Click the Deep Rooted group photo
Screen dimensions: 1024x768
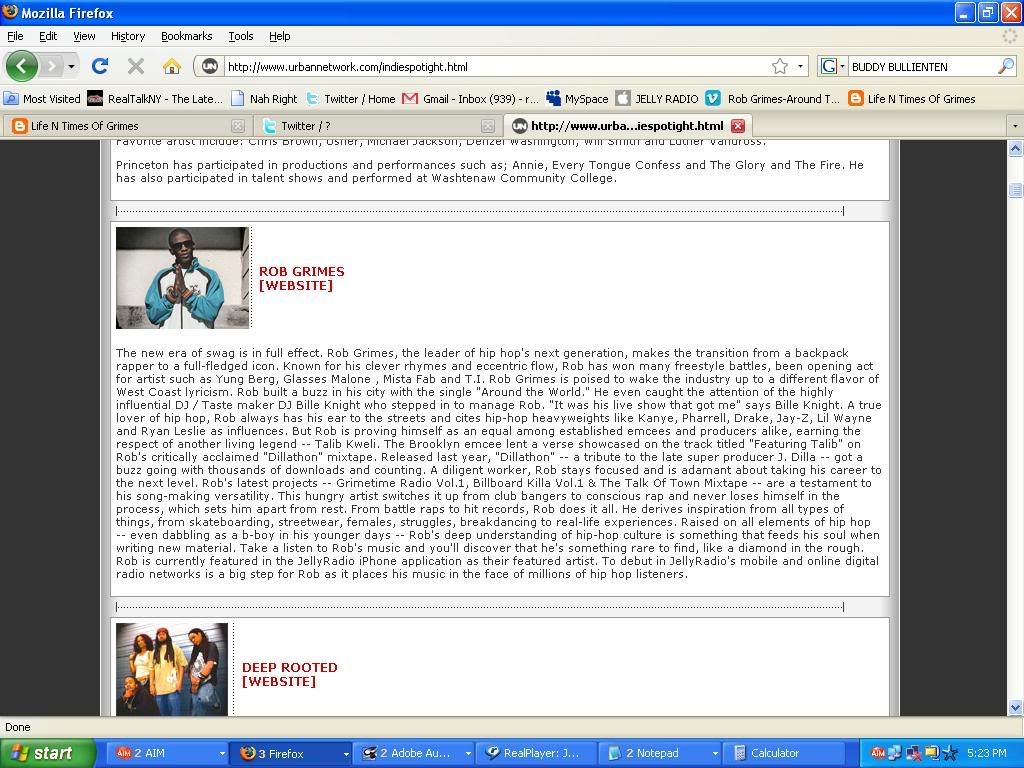(172, 669)
